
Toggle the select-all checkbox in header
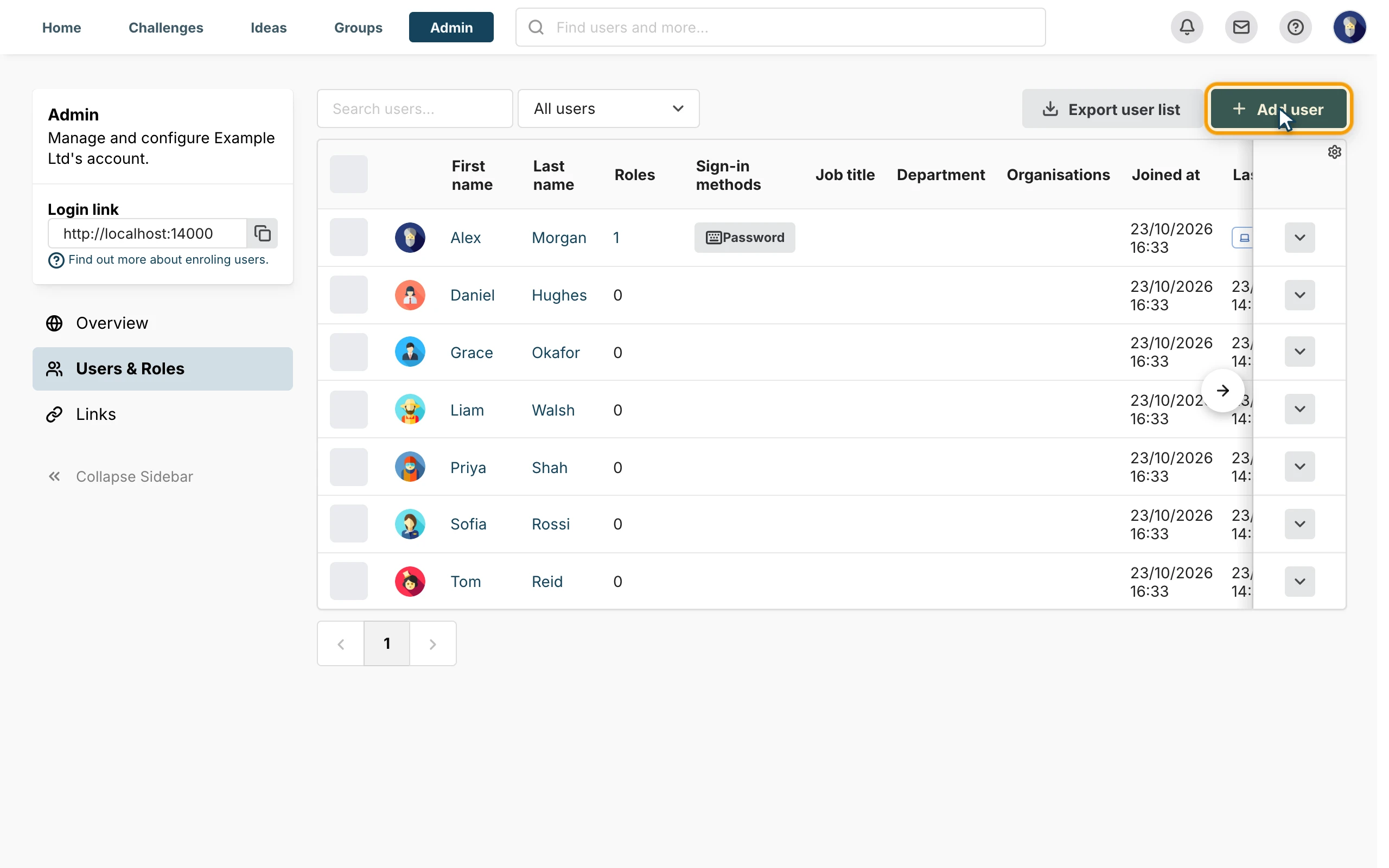click(x=348, y=174)
